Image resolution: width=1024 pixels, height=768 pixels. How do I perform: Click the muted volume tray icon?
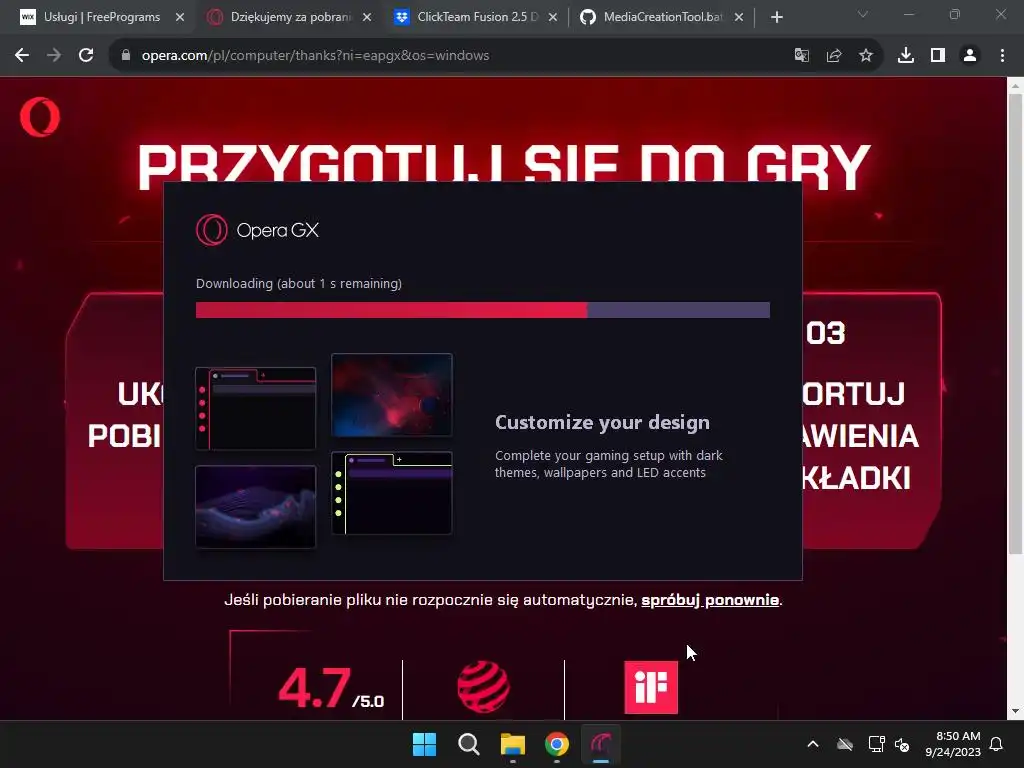(x=902, y=744)
